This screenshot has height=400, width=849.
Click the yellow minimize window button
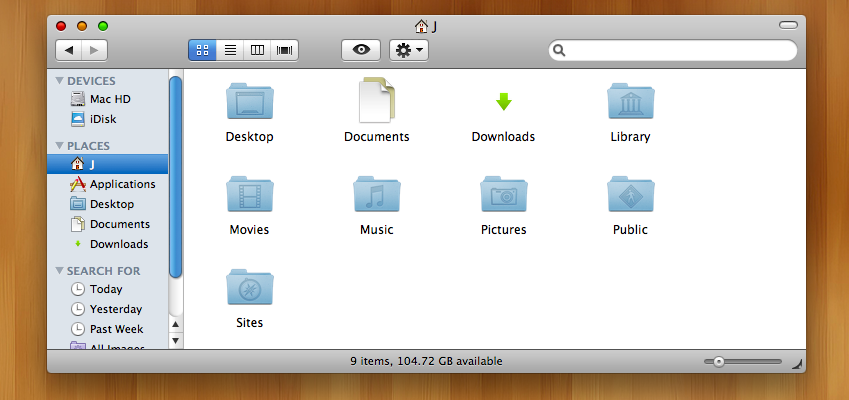click(82, 26)
